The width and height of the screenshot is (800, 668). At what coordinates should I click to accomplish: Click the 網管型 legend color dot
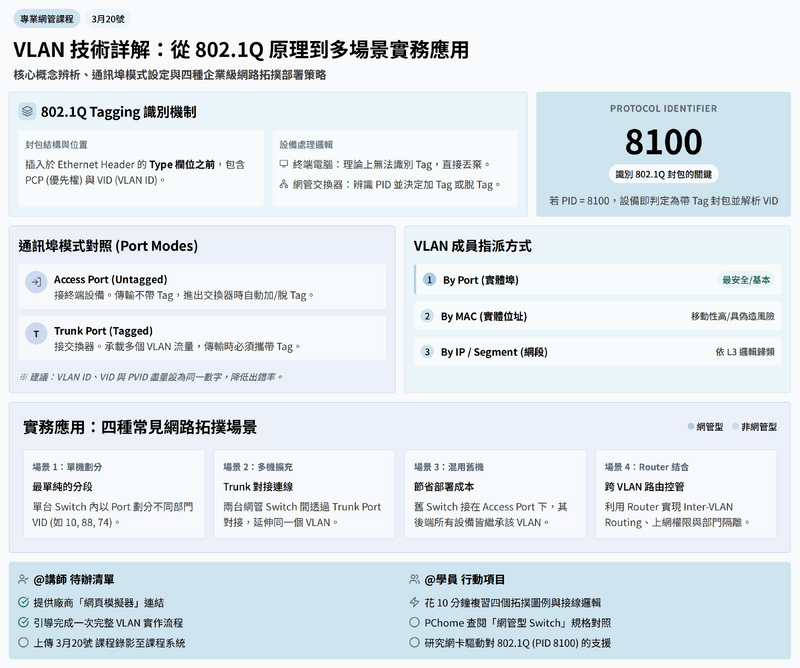[x=690, y=427]
